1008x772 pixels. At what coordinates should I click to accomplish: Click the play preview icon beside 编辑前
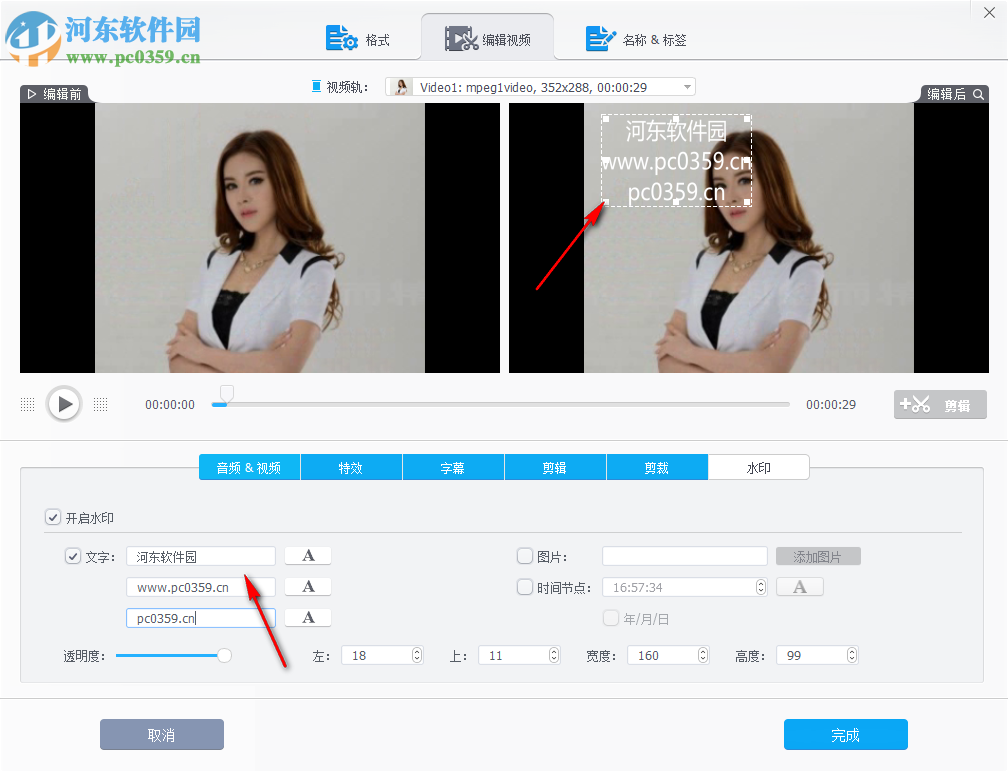(x=31, y=92)
